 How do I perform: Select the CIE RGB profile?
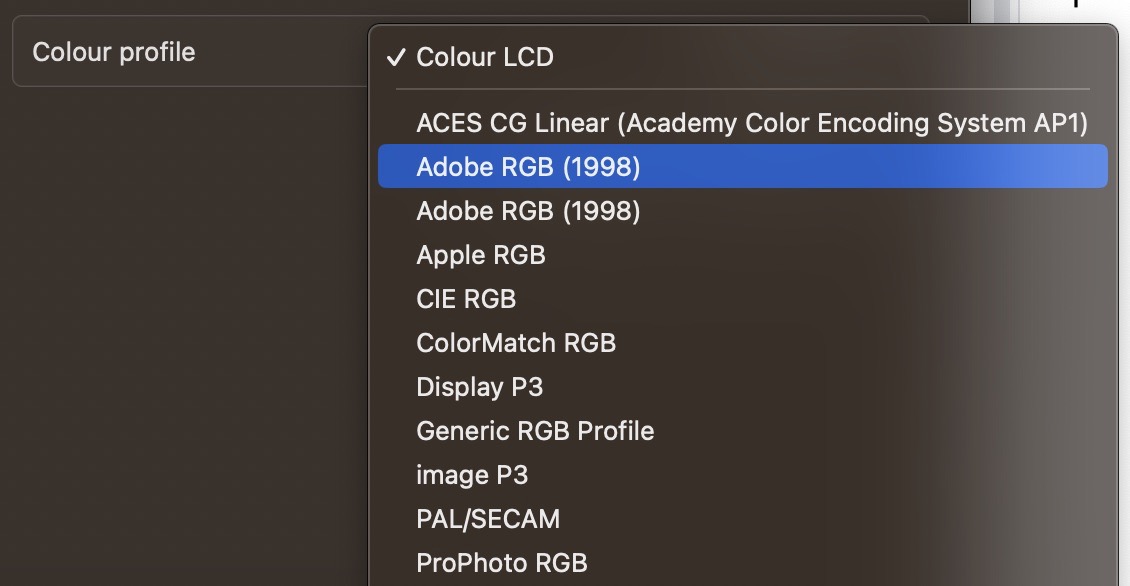click(743, 299)
